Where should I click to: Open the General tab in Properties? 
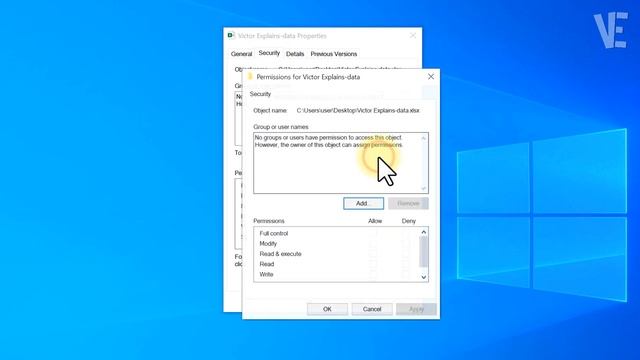[x=241, y=54]
